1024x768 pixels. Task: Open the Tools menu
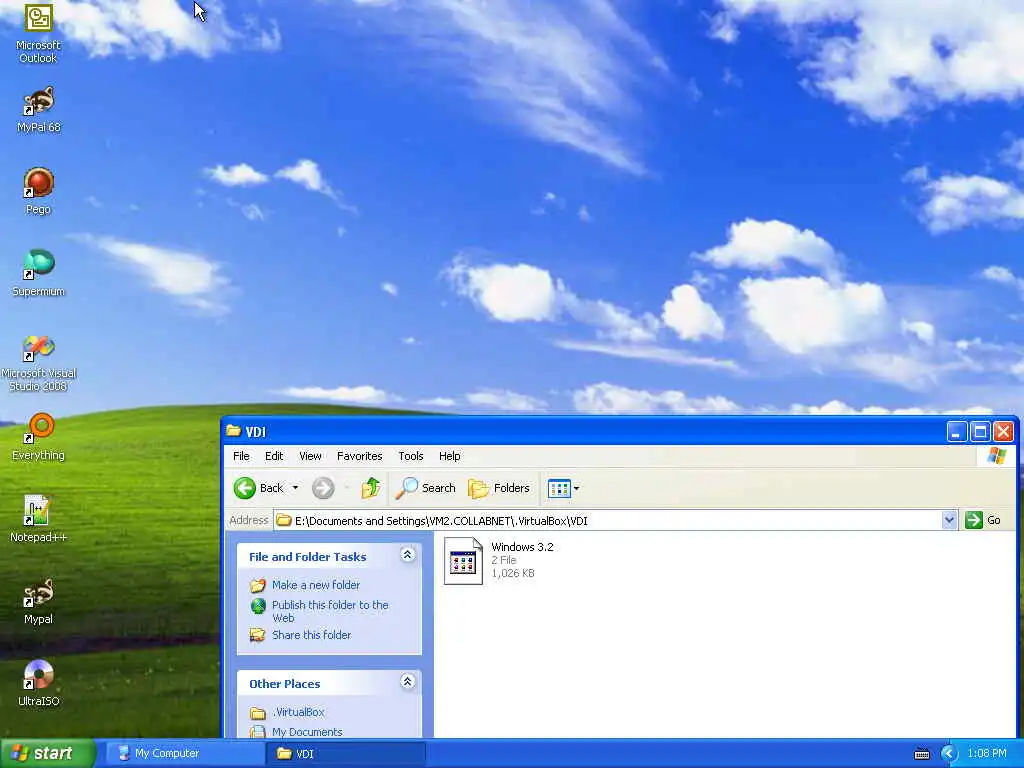(411, 456)
